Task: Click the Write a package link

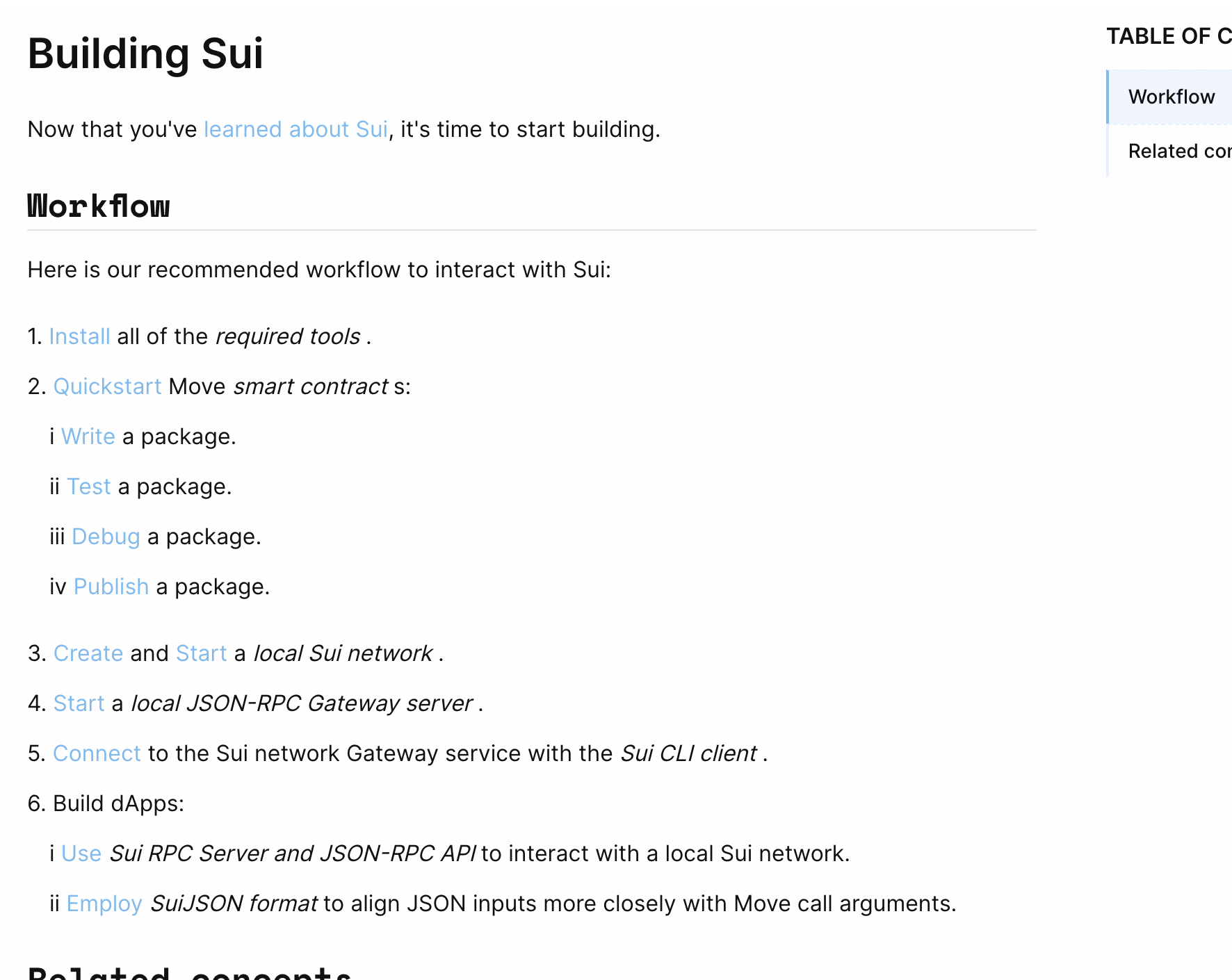Action: [88, 436]
